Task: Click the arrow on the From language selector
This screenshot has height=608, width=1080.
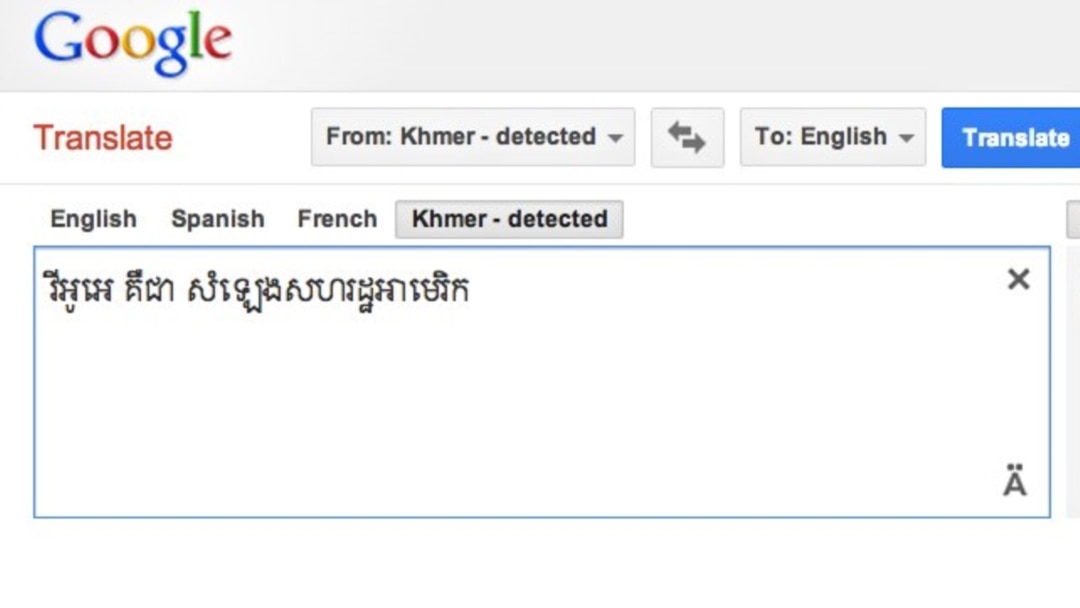Action: pyautogui.click(x=615, y=138)
